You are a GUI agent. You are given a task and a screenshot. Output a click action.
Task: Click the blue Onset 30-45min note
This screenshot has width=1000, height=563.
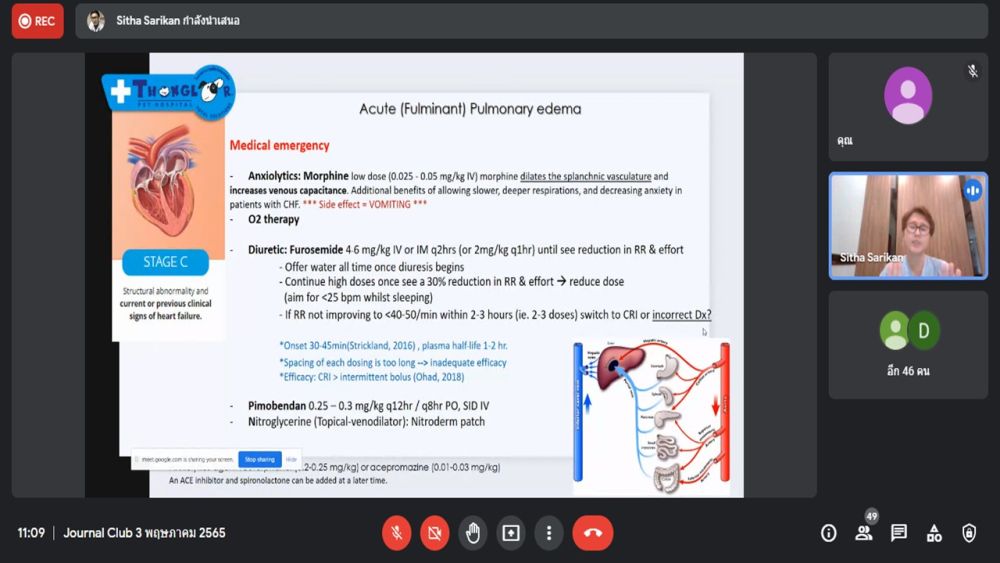[393, 346]
